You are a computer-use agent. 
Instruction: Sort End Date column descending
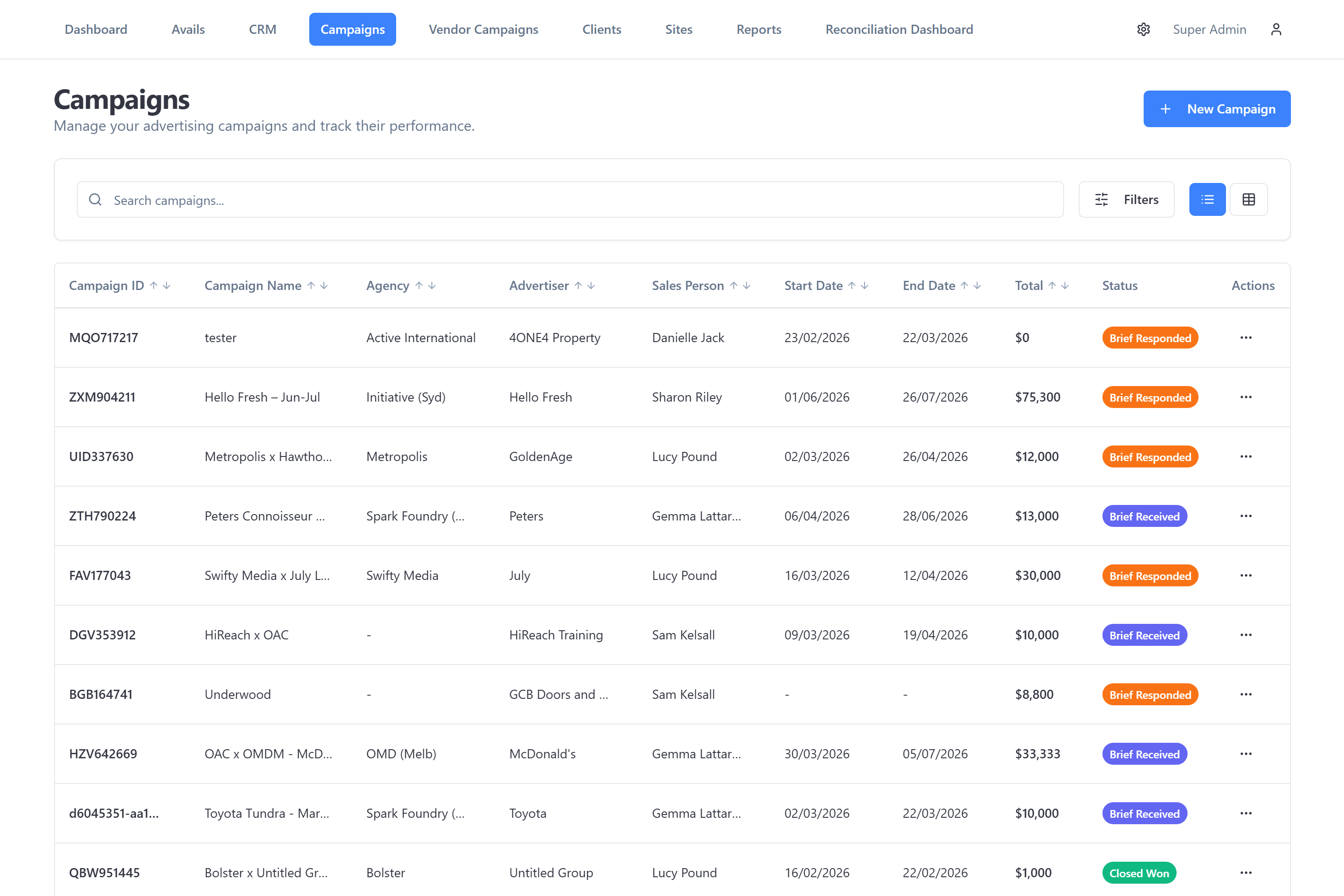977,286
